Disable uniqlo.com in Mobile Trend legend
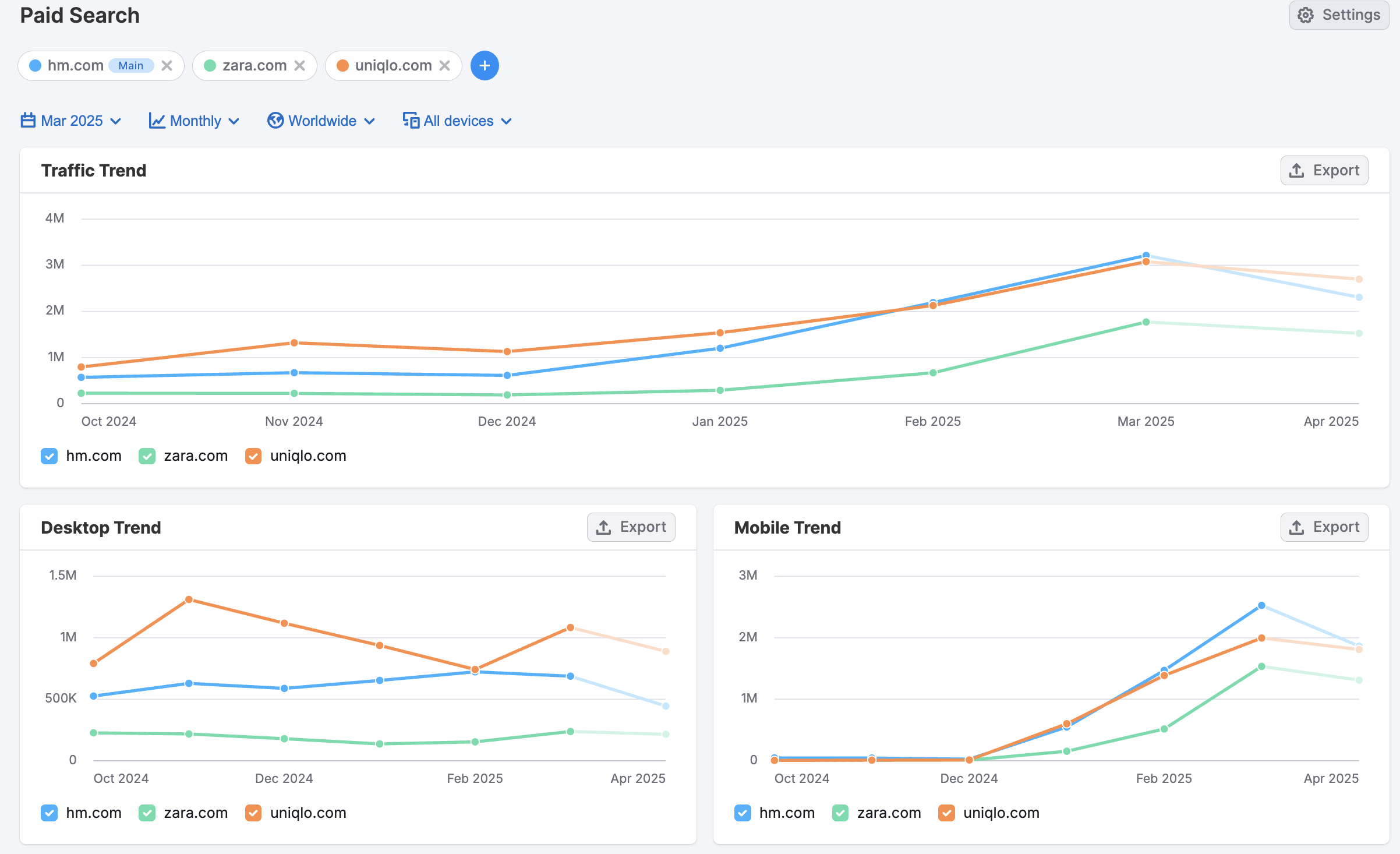The height and width of the screenshot is (854, 1400). 947,813
